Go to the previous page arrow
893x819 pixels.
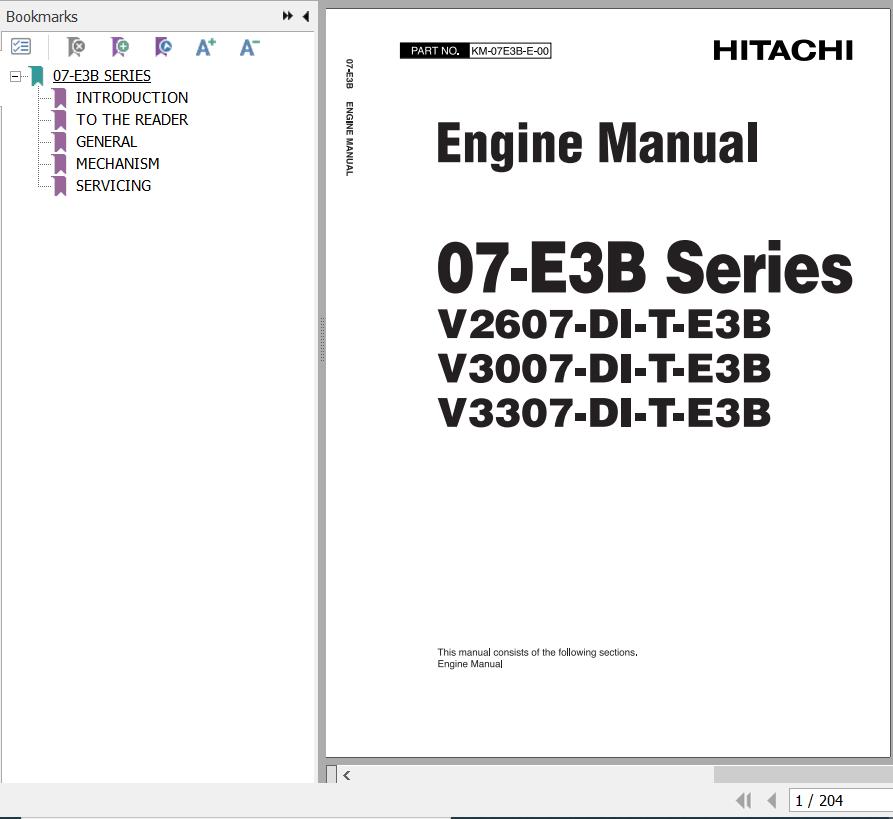(772, 801)
